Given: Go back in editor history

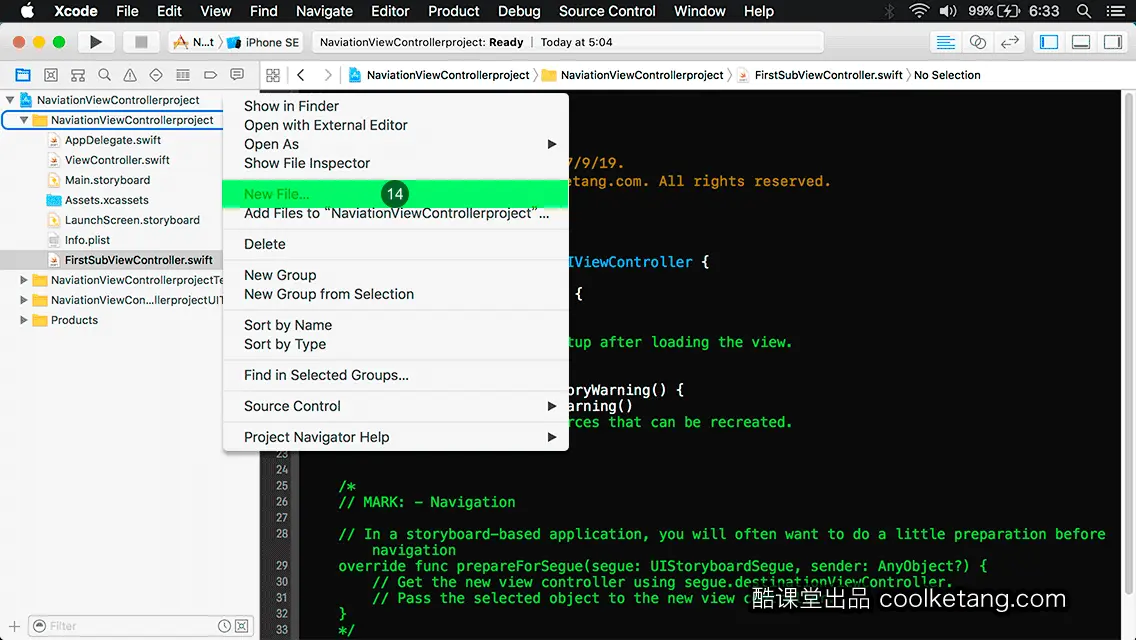Looking at the screenshot, I should [301, 75].
